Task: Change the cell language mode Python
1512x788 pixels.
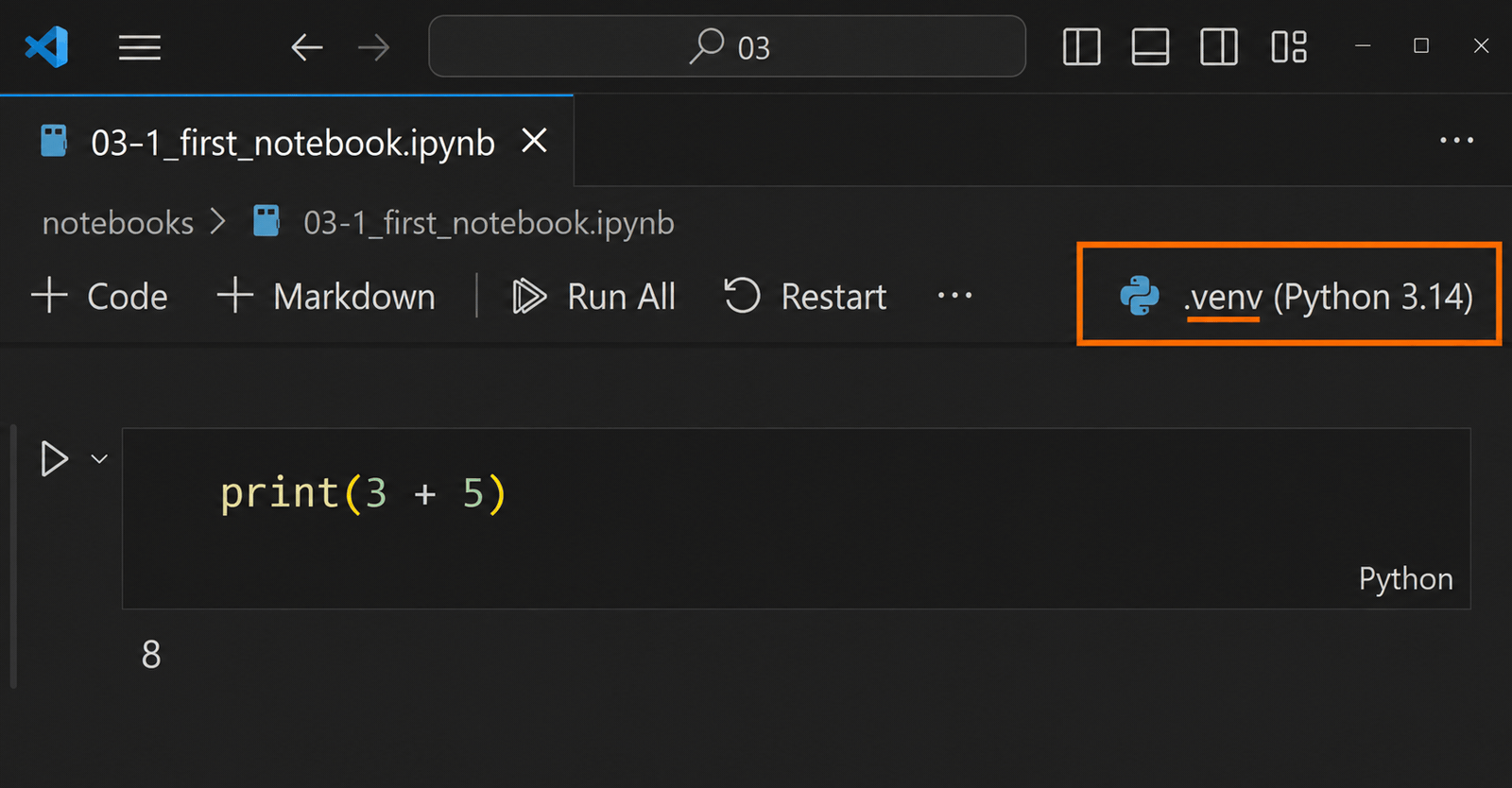Action: tap(1405, 579)
